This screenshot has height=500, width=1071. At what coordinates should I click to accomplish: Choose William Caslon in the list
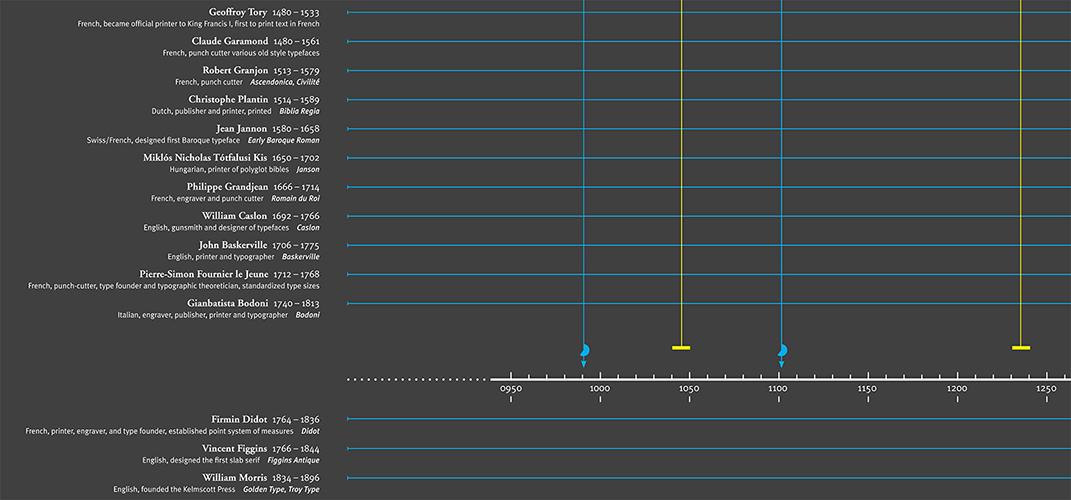coord(234,215)
